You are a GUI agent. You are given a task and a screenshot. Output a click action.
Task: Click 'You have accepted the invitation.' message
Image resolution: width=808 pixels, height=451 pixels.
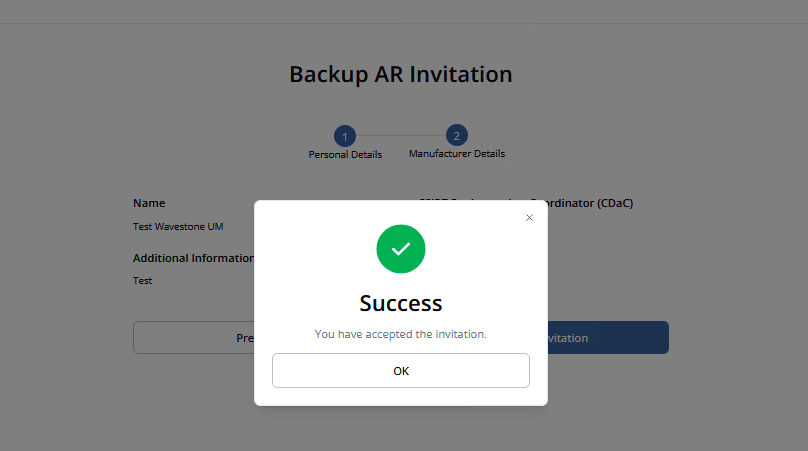point(400,334)
